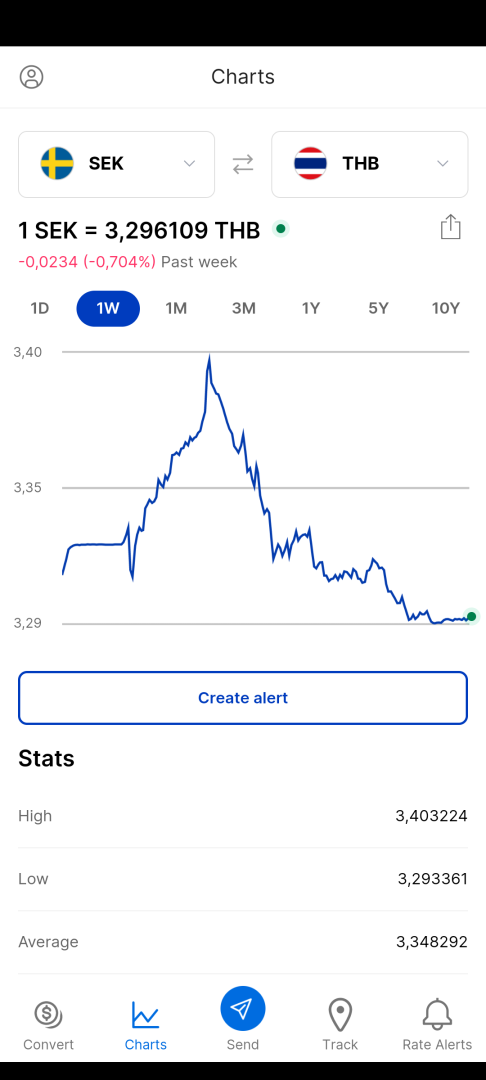
Task: Swap SEK and THB currencies
Action: tap(243, 164)
